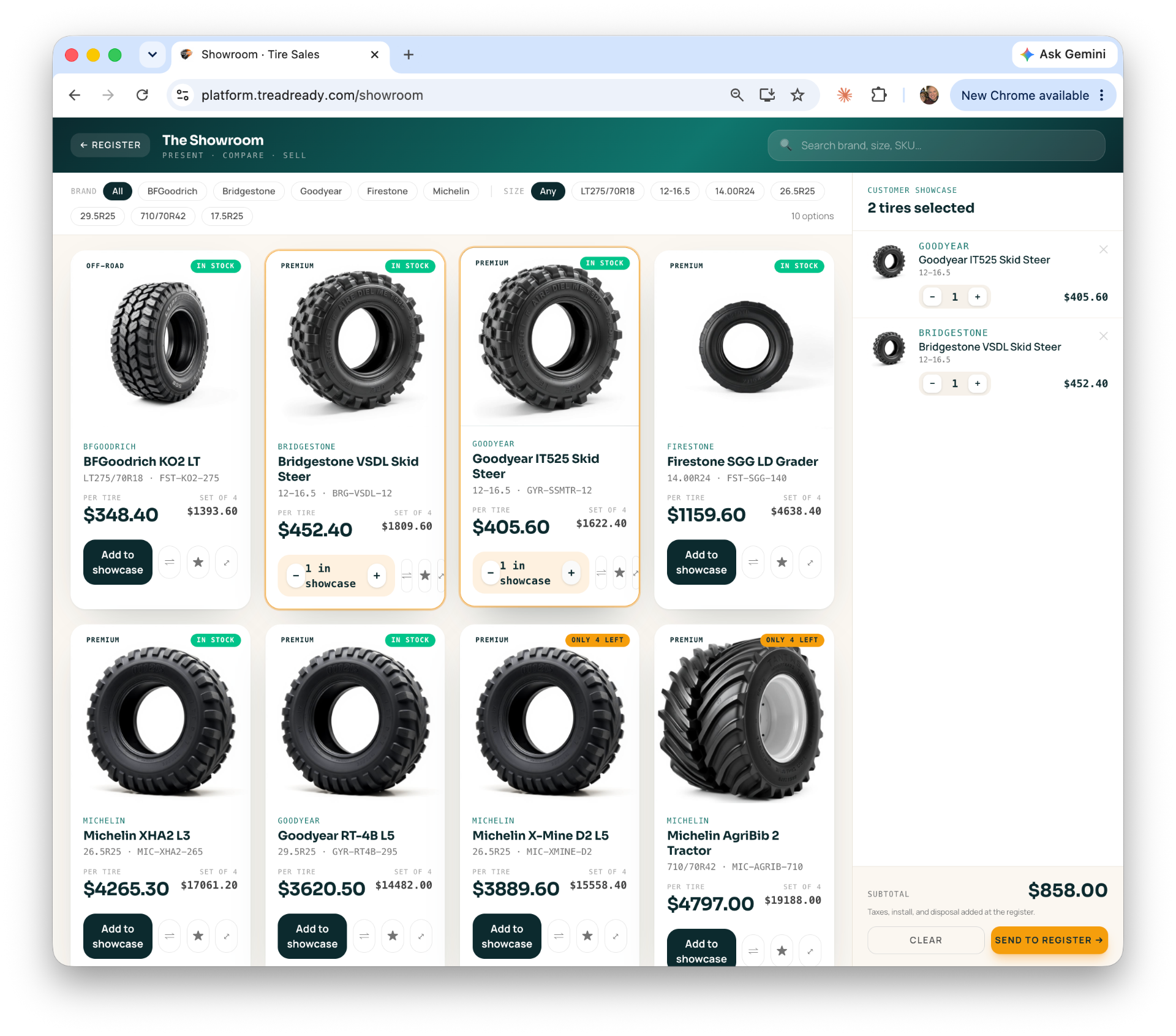Remove Goodyear IT525 from showcase panel
The width and height of the screenshot is (1176, 1036).
1103,249
